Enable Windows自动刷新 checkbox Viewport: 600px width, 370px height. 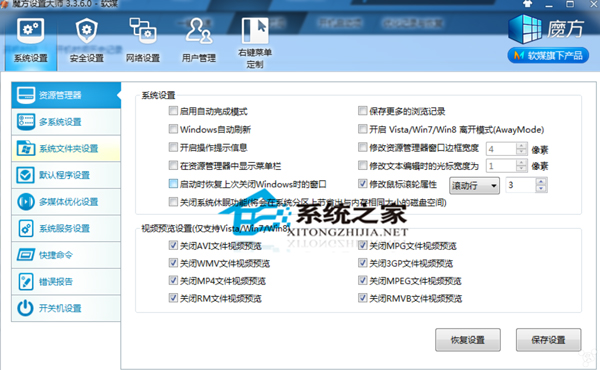173,129
